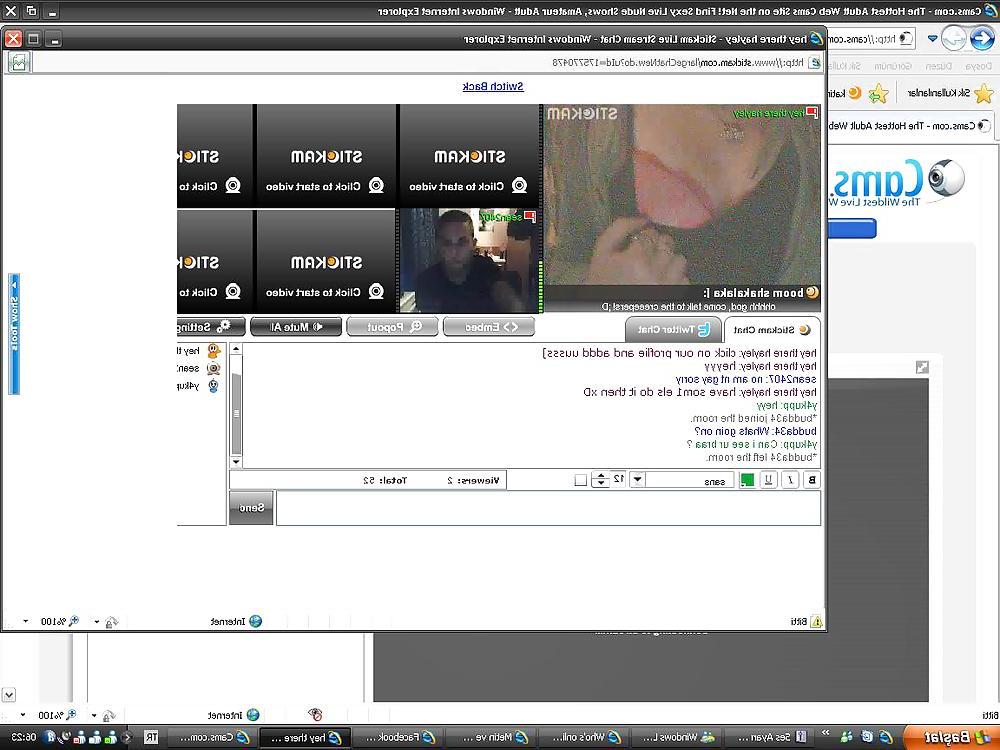Send the chat message with Send
1000x750 pixels.
click(251, 508)
